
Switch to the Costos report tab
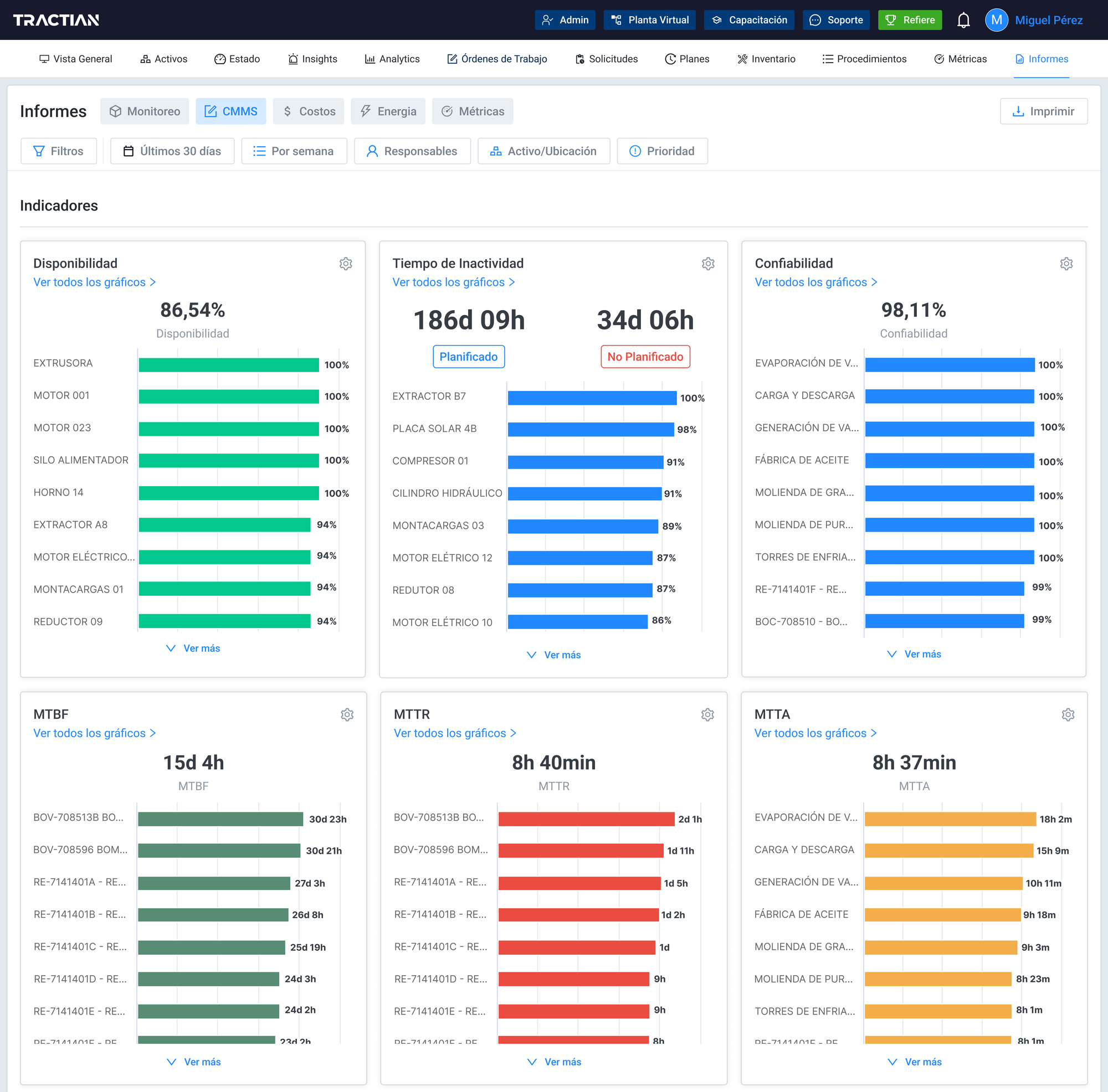(308, 111)
